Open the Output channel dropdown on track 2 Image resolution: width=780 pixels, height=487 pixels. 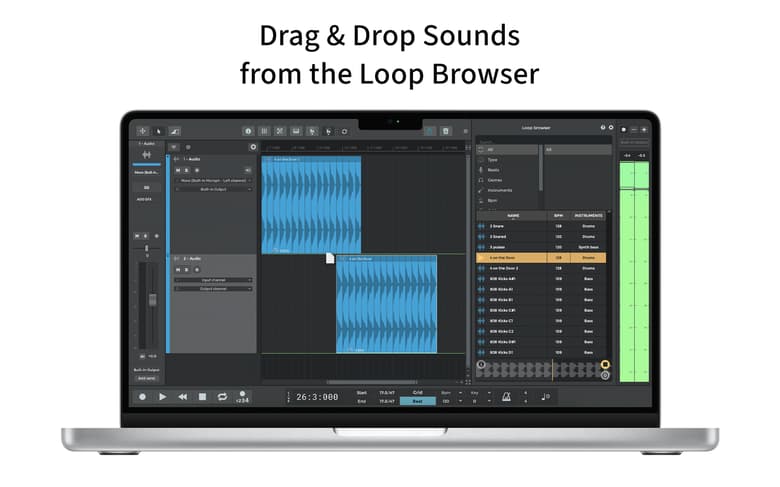pyautogui.click(x=214, y=288)
